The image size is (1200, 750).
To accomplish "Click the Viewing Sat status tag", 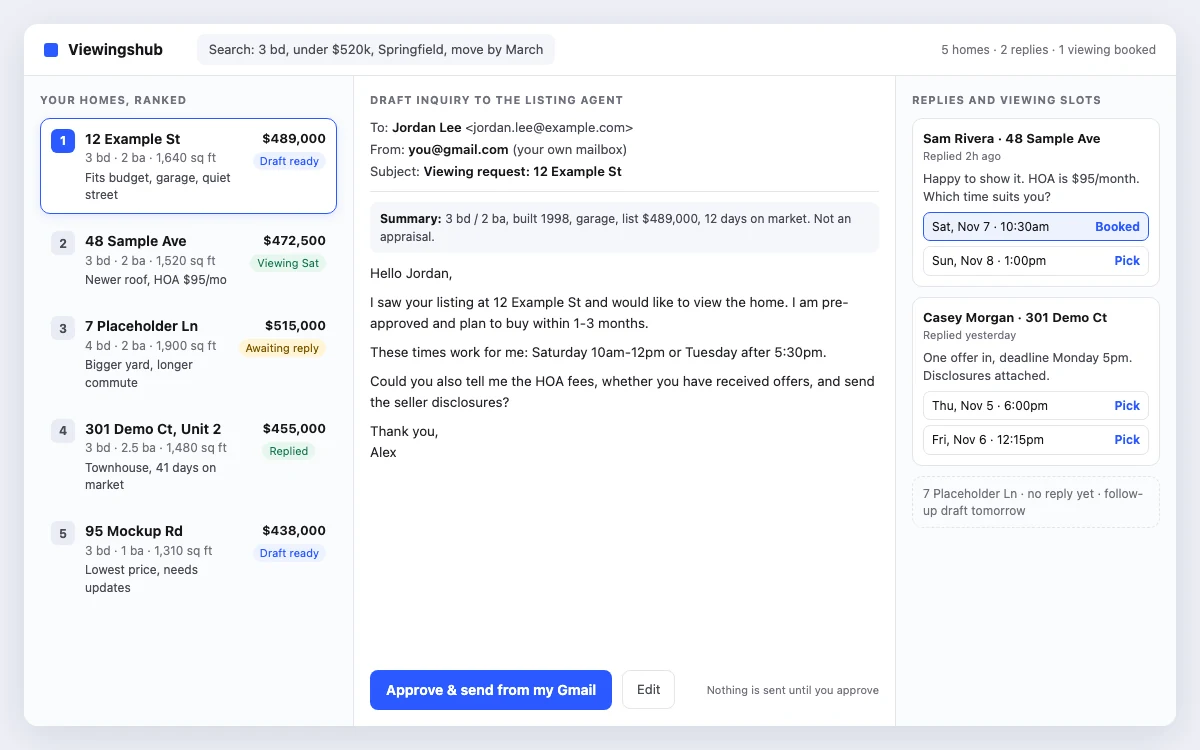I will (x=288, y=263).
